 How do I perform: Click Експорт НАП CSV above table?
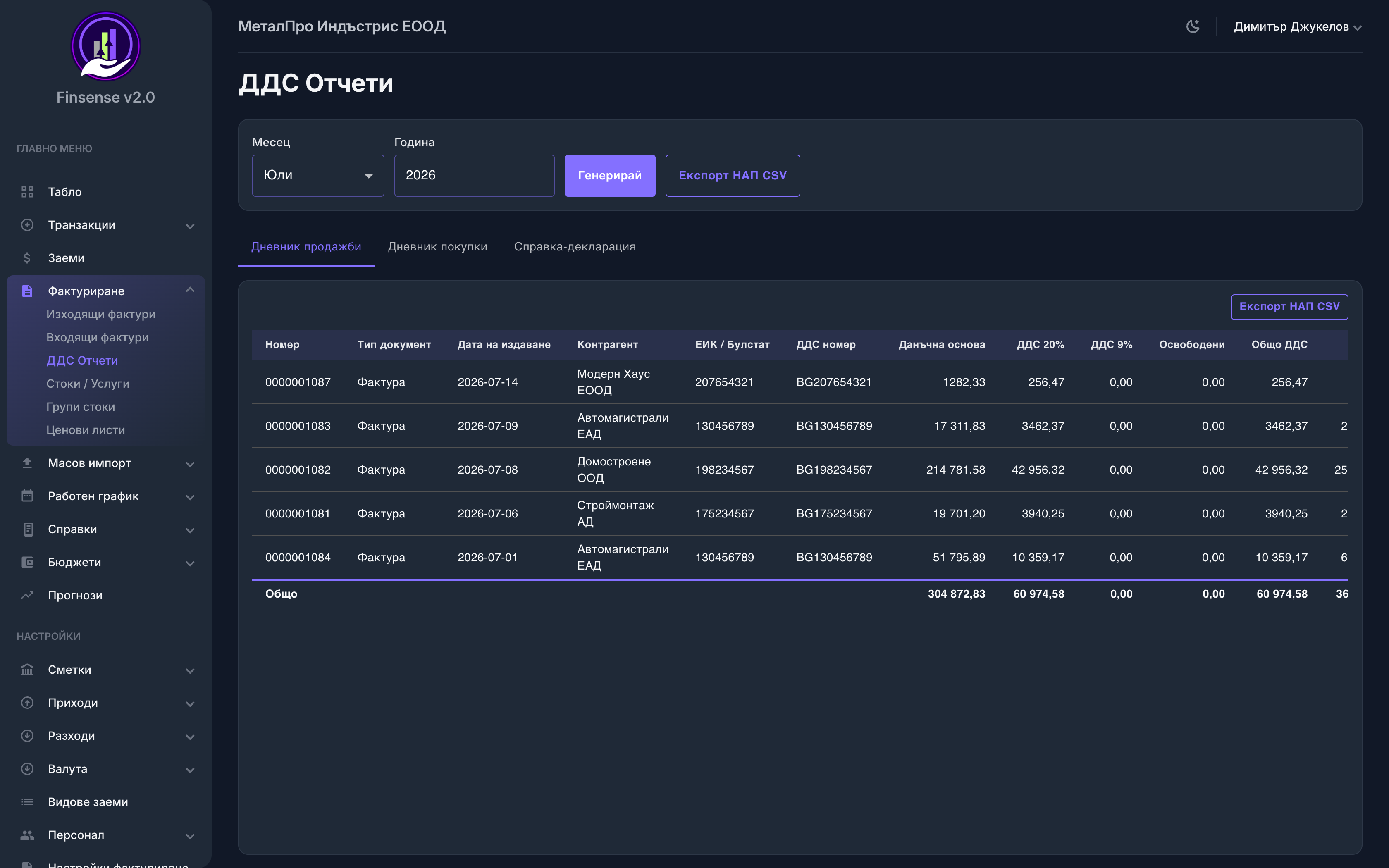pos(1289,307)
